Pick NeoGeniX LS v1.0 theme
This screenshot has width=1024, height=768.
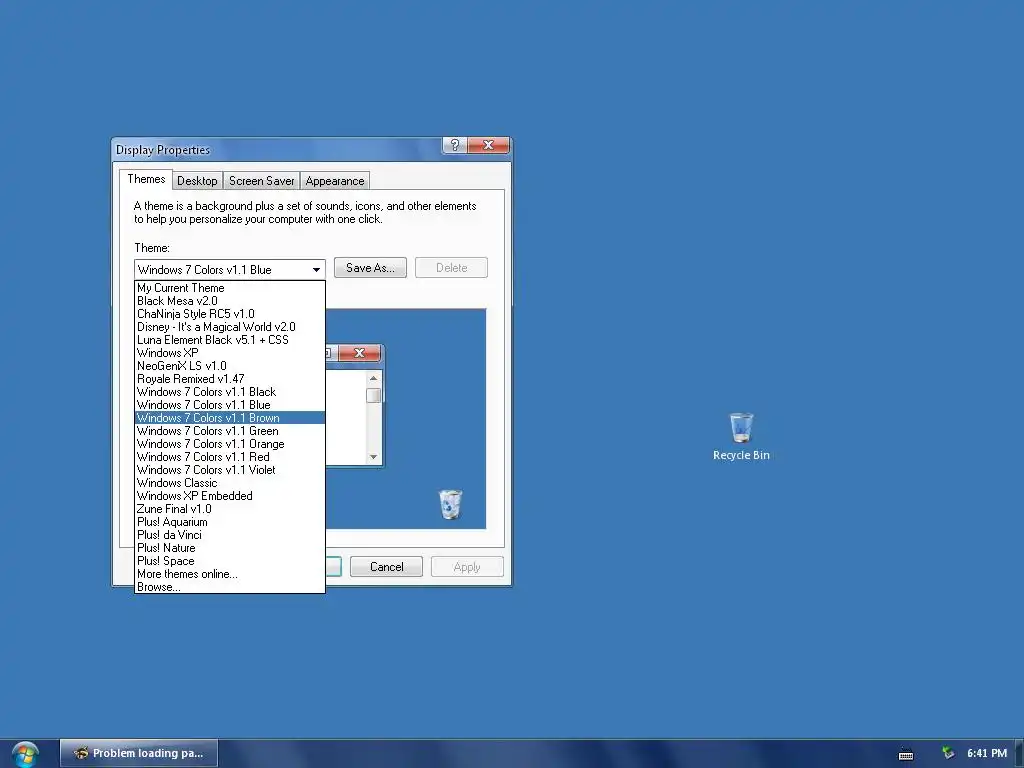230,366
